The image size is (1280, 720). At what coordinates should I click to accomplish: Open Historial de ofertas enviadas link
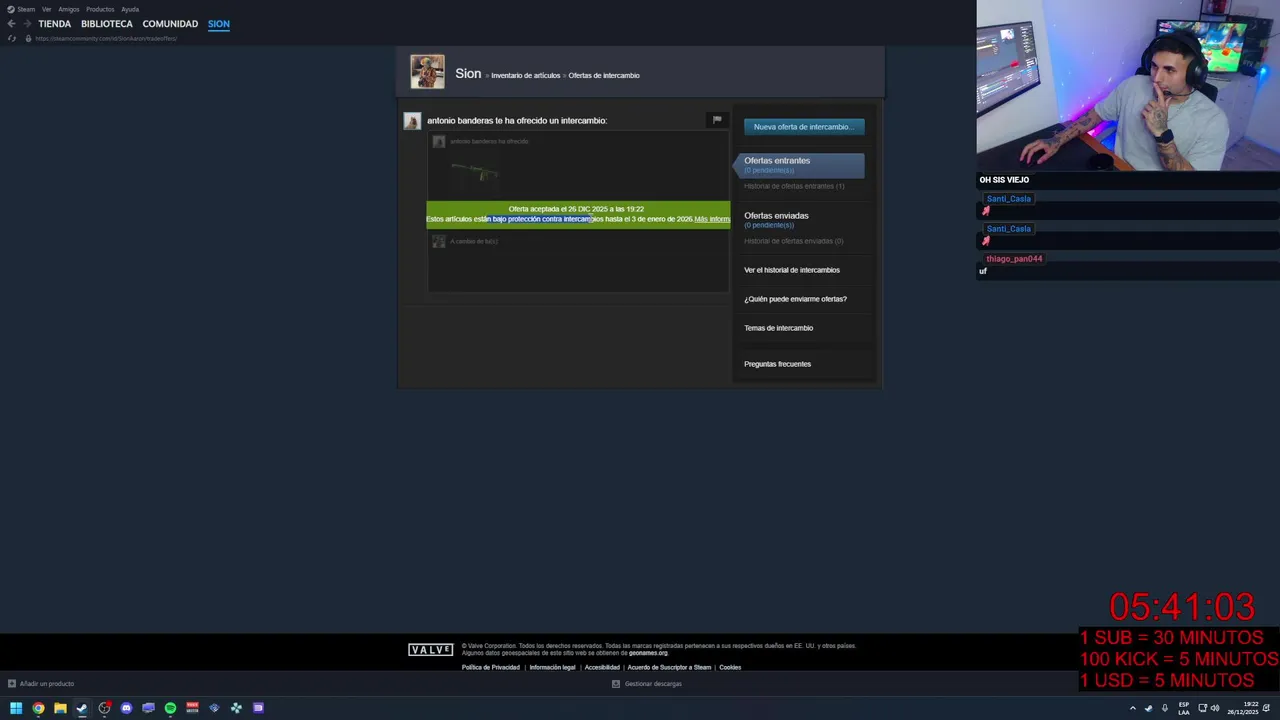pos(793,241)
